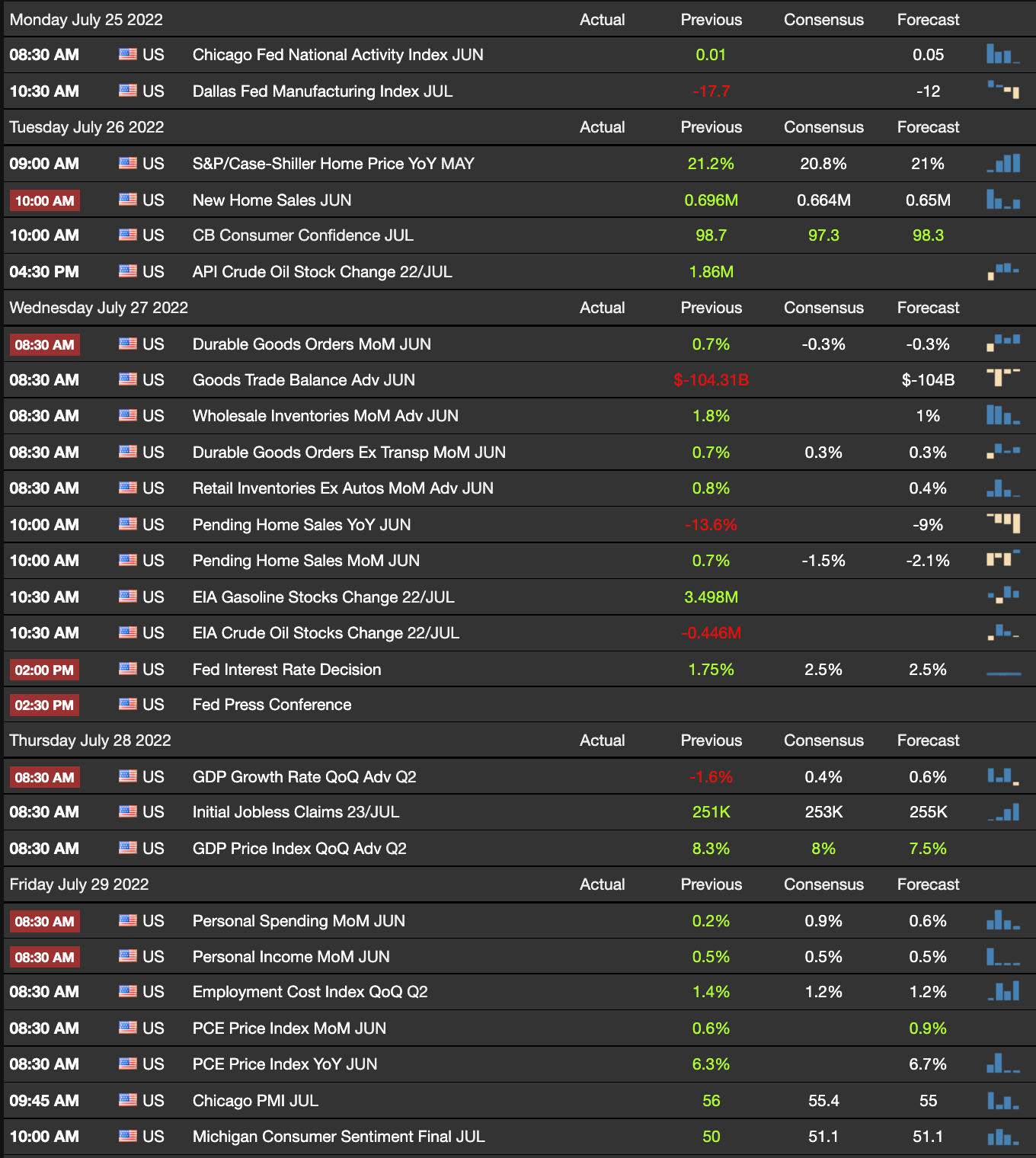Open the Michigan Consumer Sentiment Final chart icon
The width and height of the screenshot is (1036, 1158).
tap(1003, 1136)
